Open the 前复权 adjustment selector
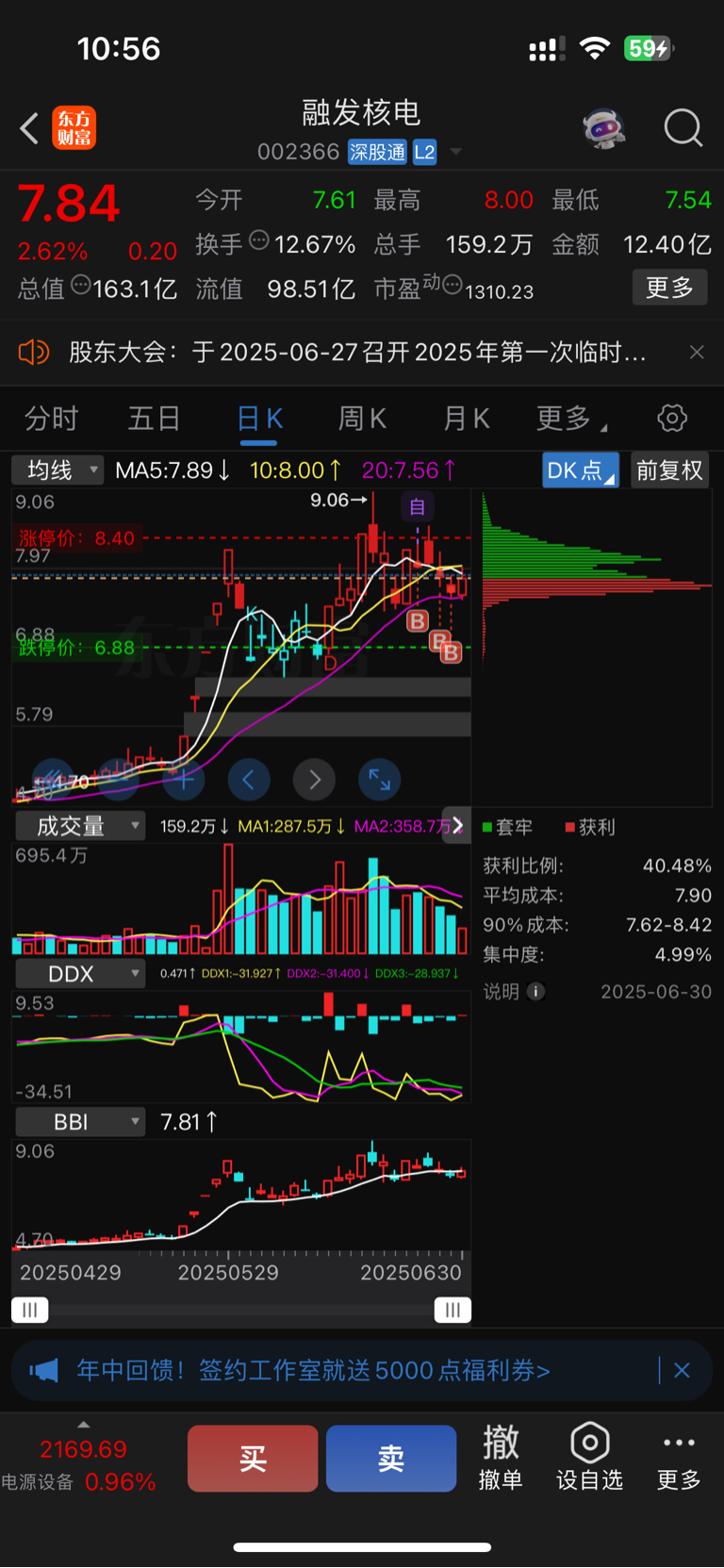 tap(669, 470)
